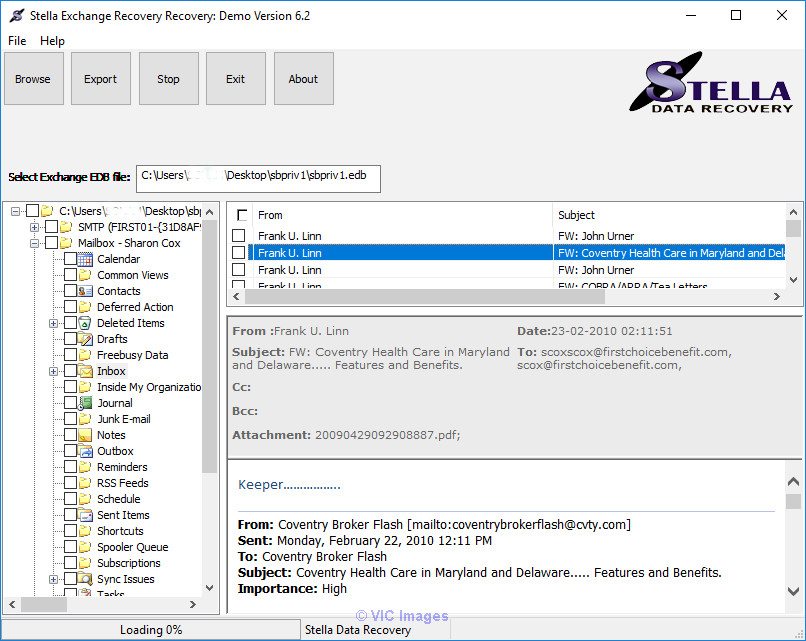Click the folder tree down scroll arrow

pos(210,588)
